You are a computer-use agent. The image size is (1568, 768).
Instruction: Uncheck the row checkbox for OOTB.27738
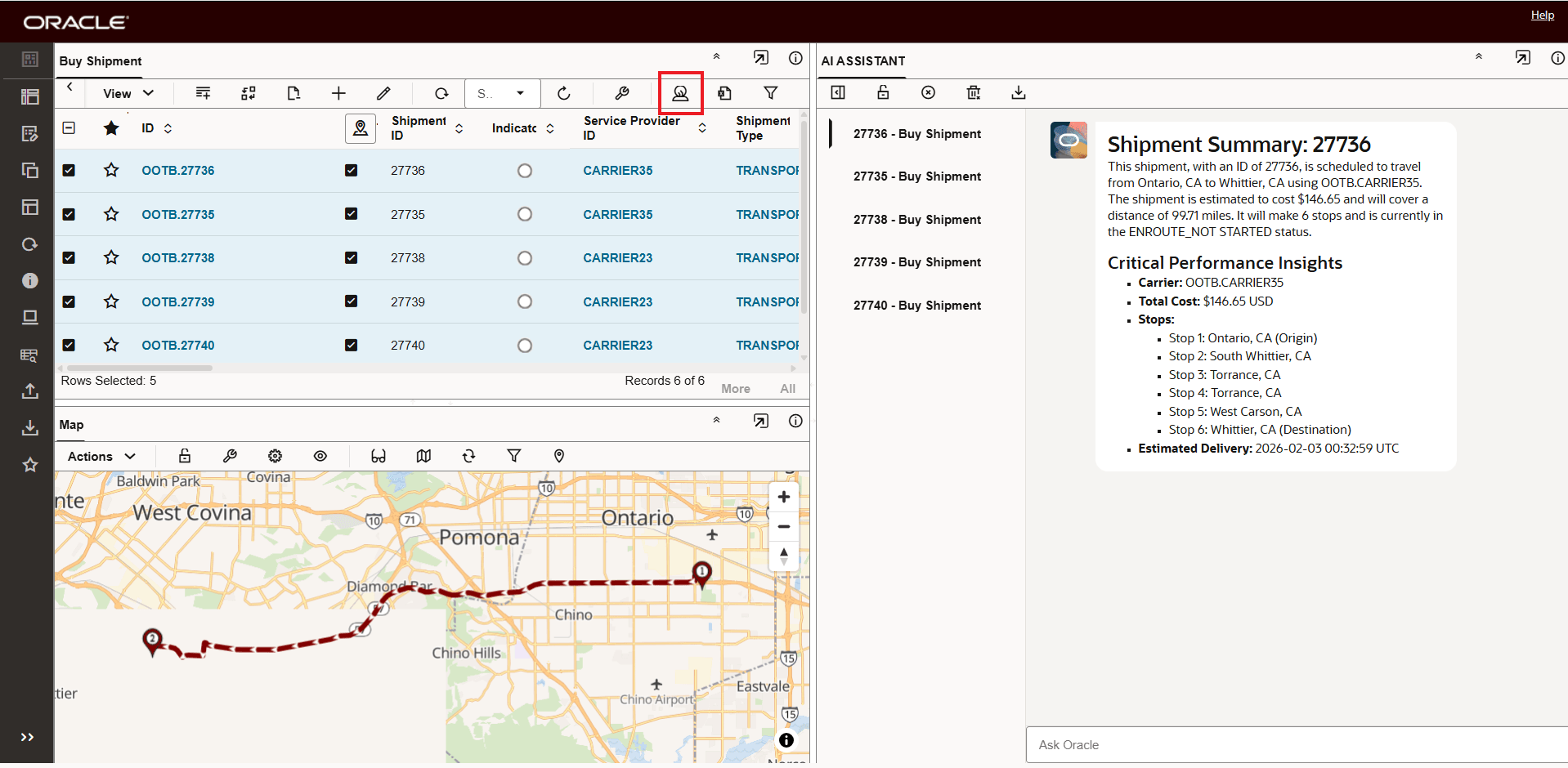[x=69, y=257]
